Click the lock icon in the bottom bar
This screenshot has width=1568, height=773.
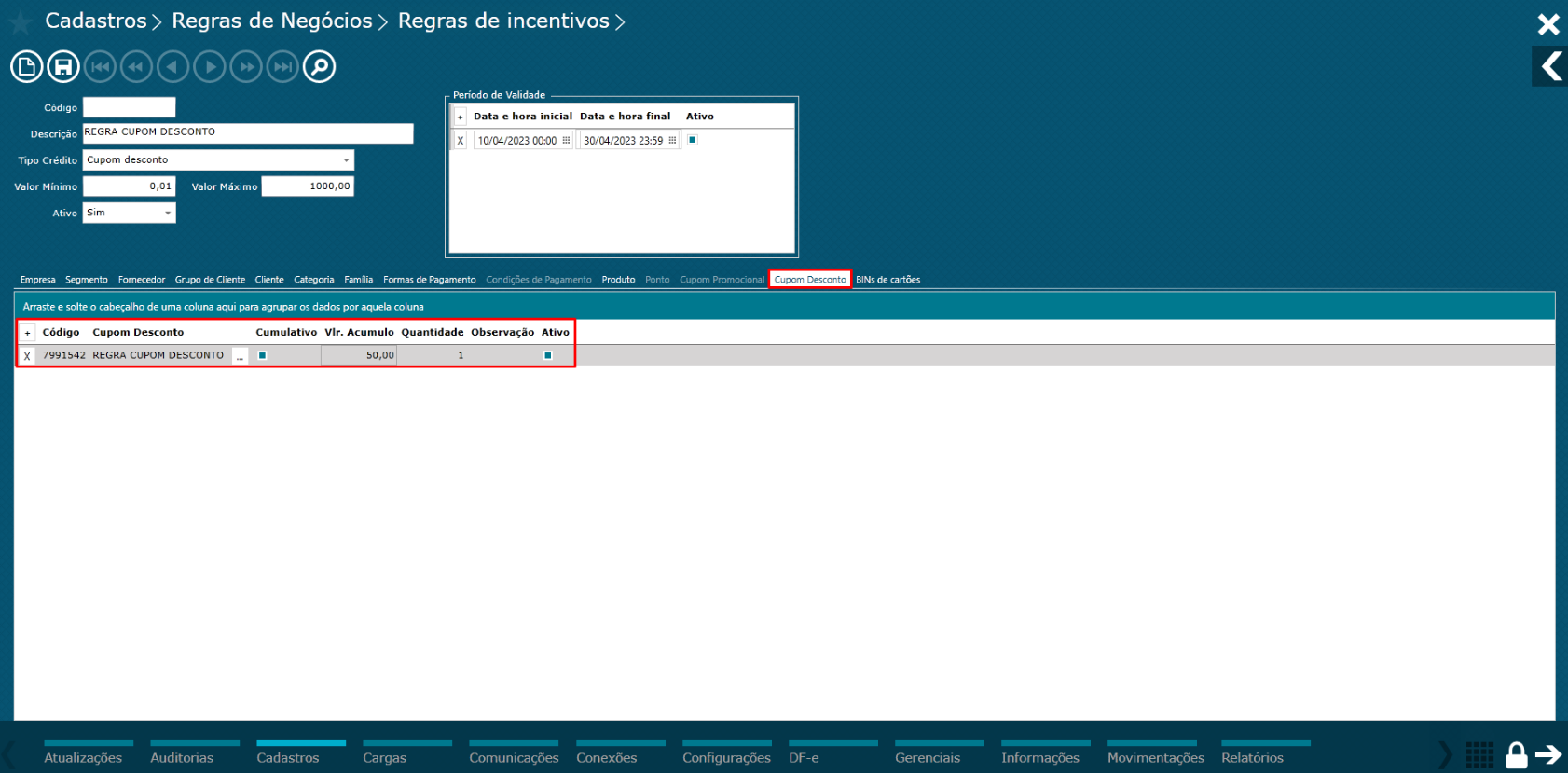[1517, 754]
